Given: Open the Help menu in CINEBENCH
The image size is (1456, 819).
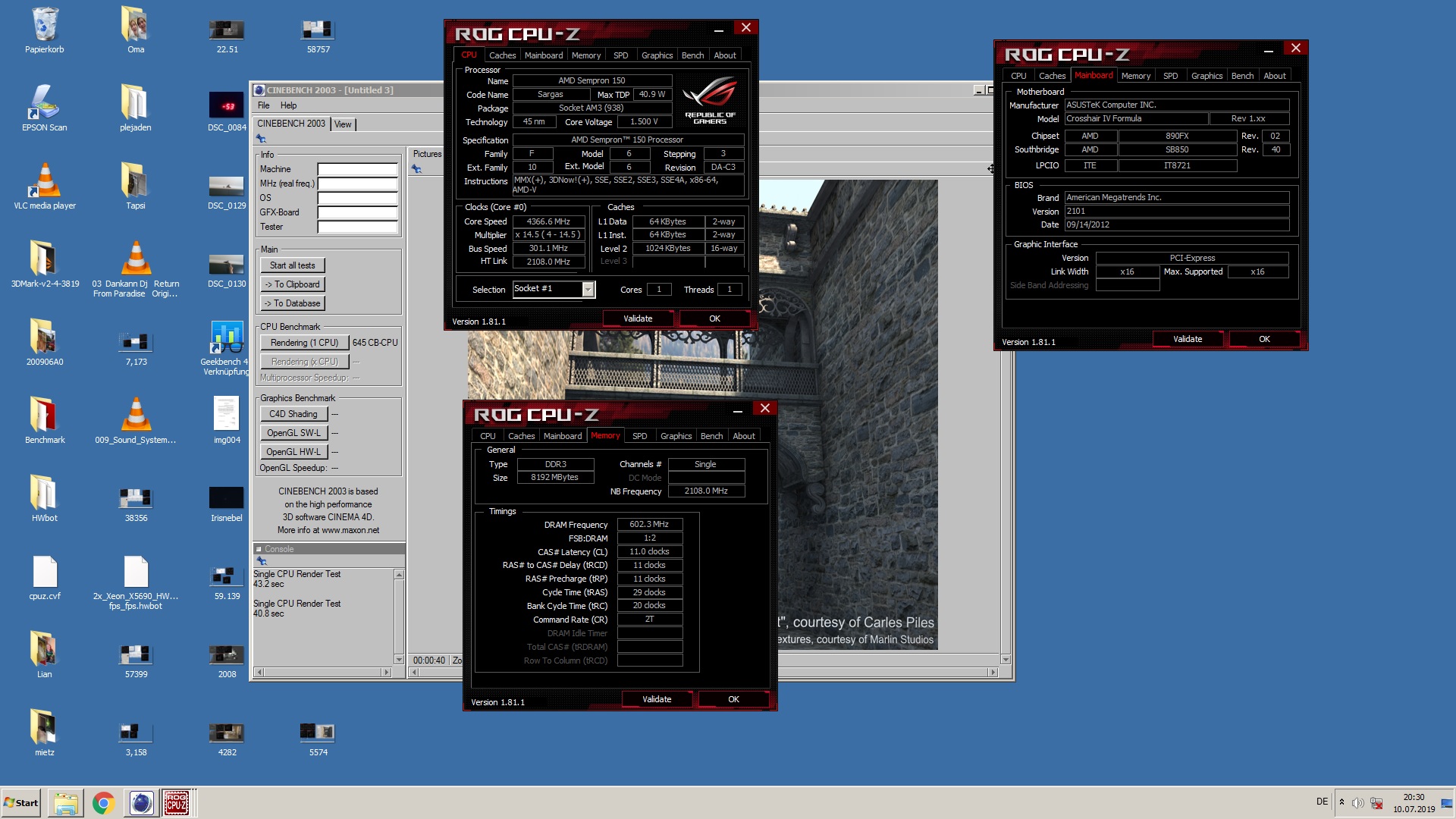Looking at the screenshot, I should (x=288, y=105).
